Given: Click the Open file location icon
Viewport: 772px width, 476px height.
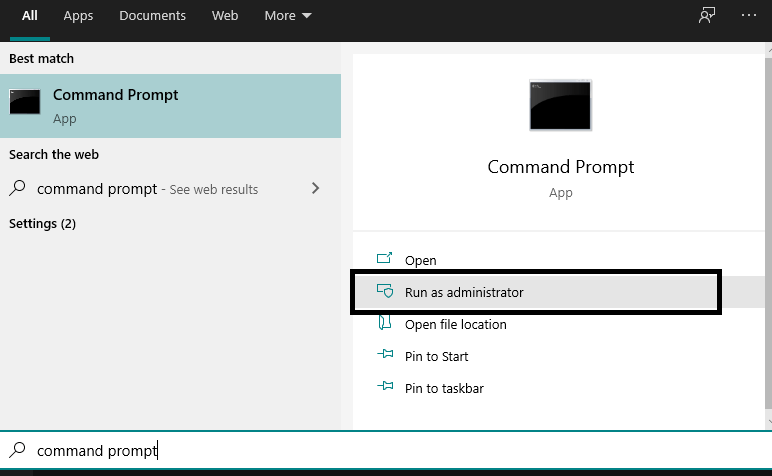Looking at the screenshot, I should [385, 323].
